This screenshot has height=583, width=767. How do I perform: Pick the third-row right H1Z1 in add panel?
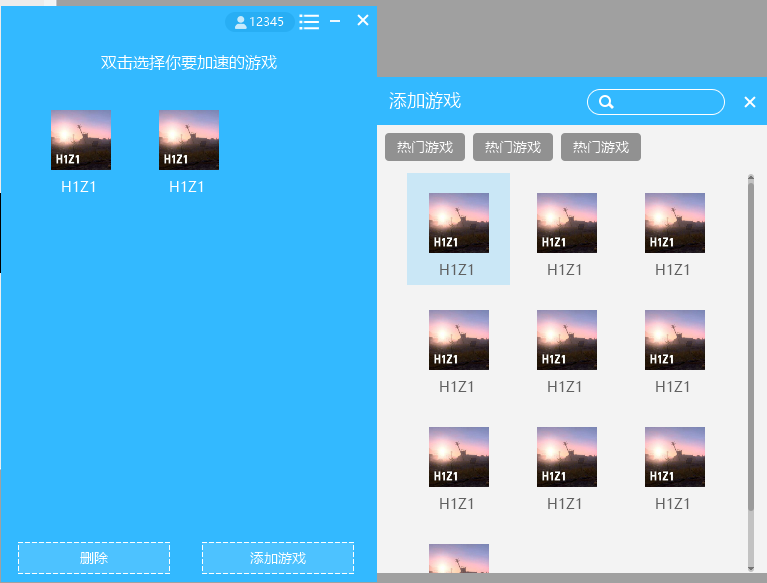click(x=675, y=469)
